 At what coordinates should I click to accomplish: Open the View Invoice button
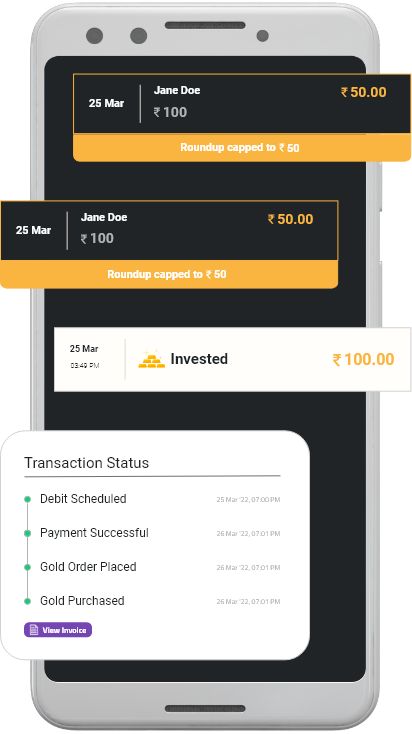coord(58,630)
